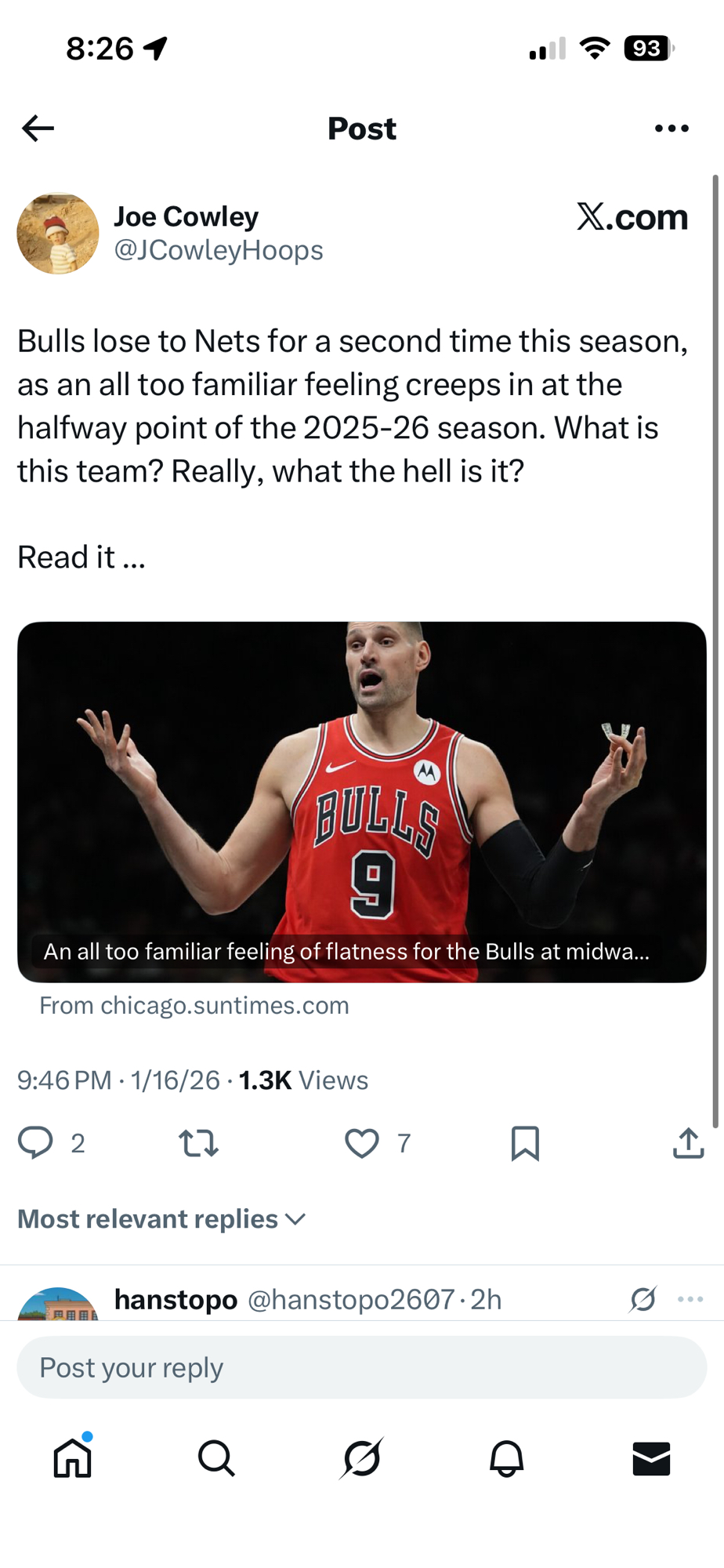
Task: Open the Grok tab in bottom bar
Action: tap(362, 1458)
